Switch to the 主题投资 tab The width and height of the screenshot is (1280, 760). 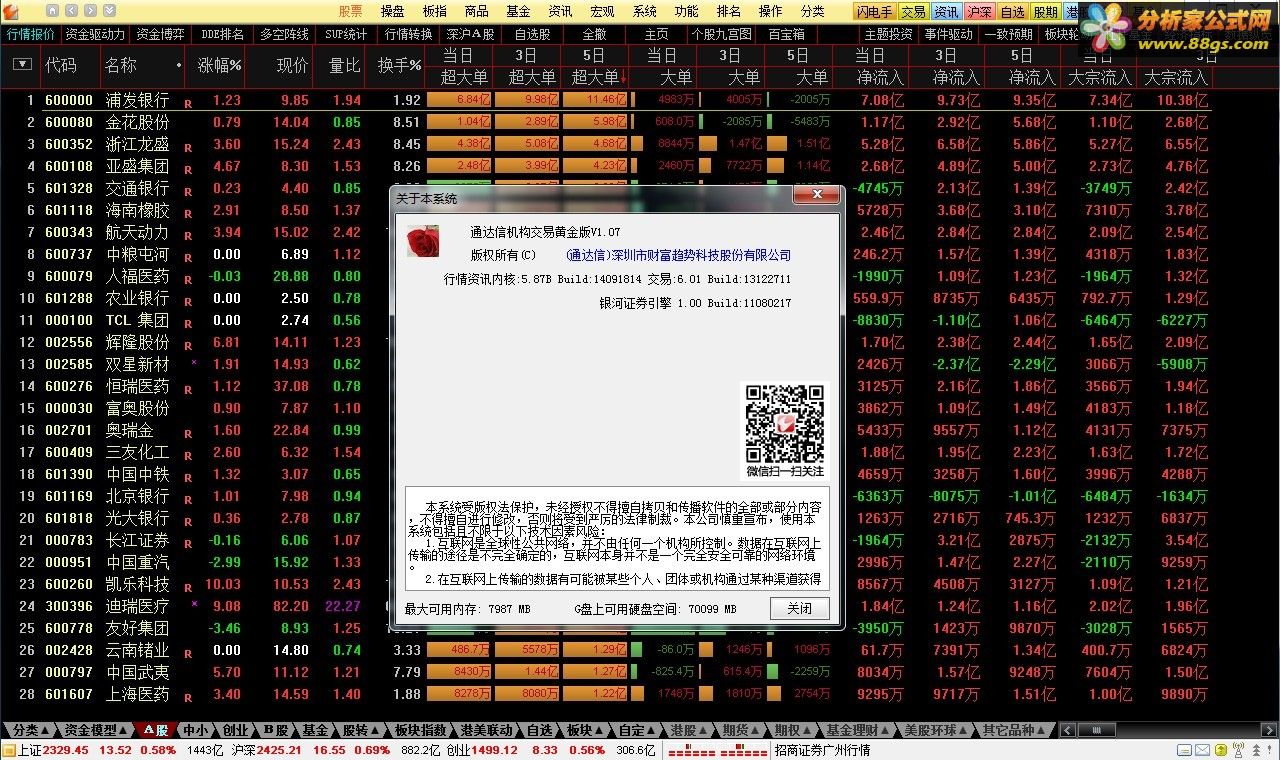coord(888,33)
